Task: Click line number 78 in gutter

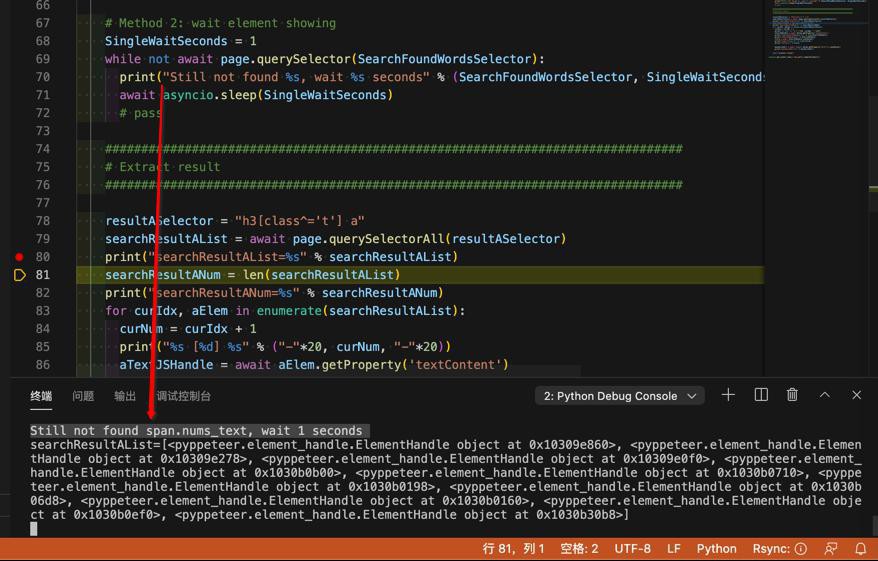Action: point(43,221)
